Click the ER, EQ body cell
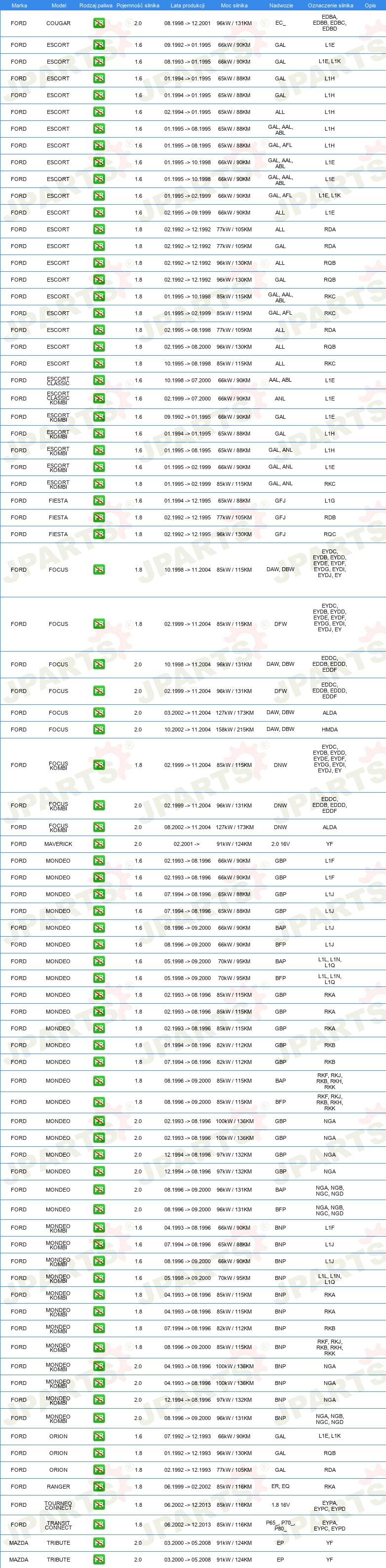 [280, 1487]
